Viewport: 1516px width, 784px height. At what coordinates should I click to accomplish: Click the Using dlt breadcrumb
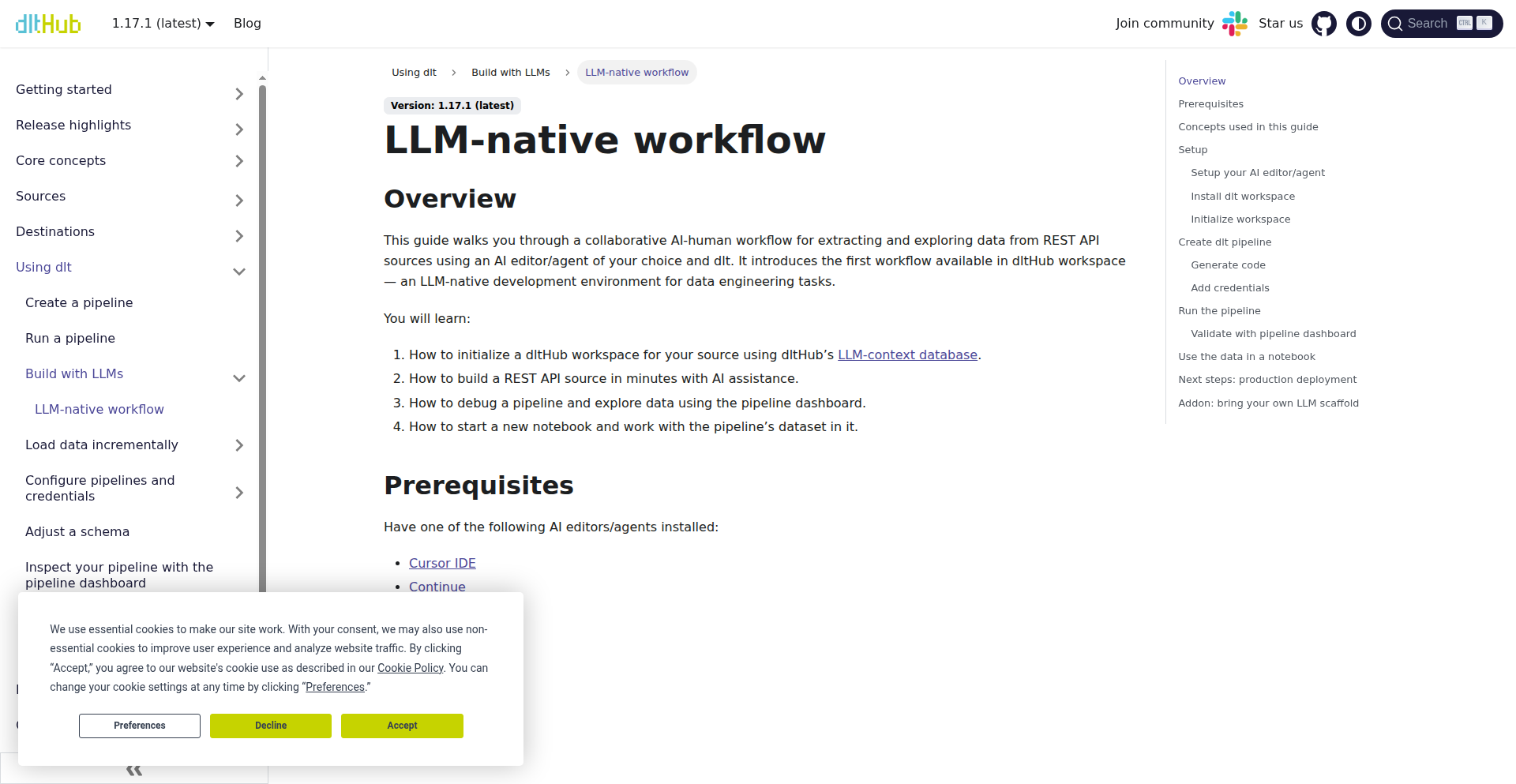[414, 73]
